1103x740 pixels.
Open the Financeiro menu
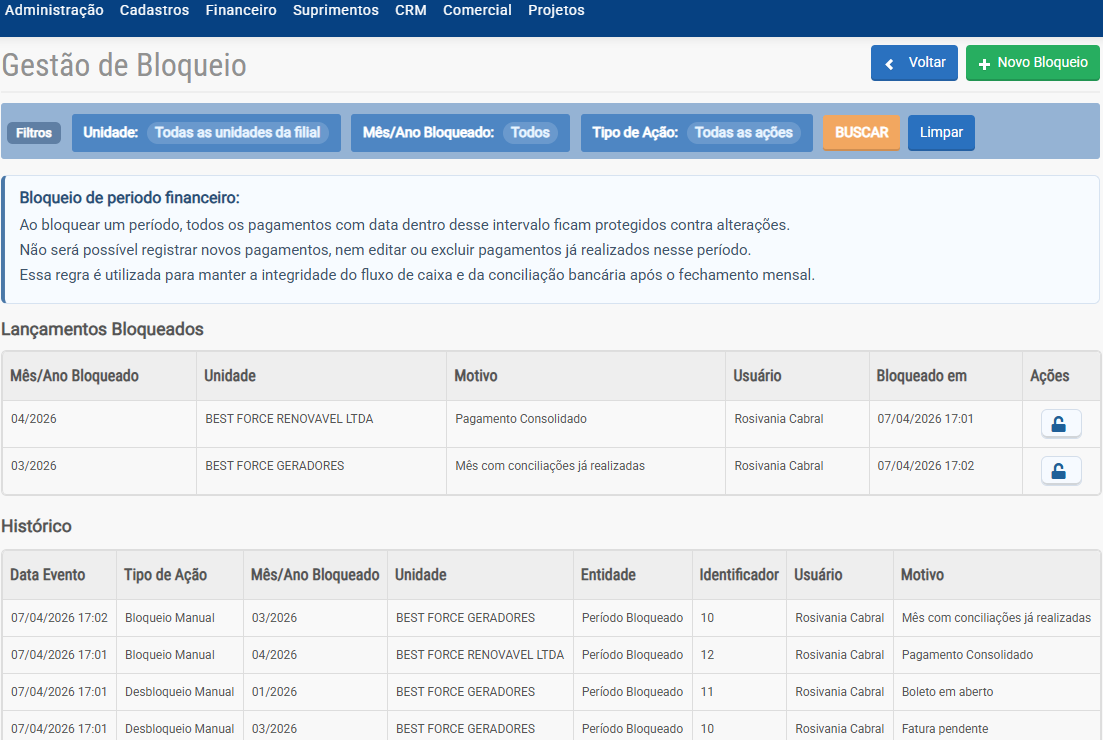[240, 10]
